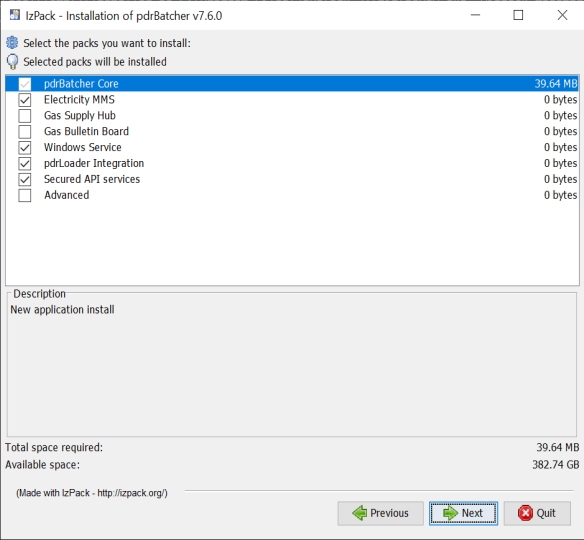This screenshot has height=540, width=584.
Task: Click the IzPack installer icon in title bar
Action: click(x=15, y=15)
